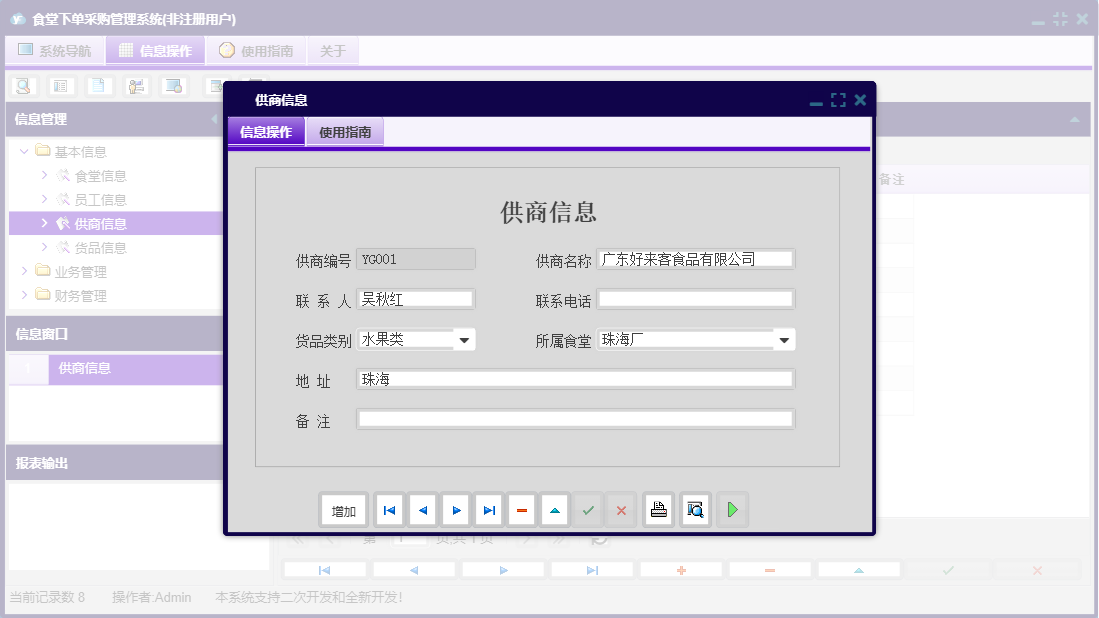The image size is (1099, 618).
Task: Collapse the 基本信息 folder
Action: [x=23, y=150]
